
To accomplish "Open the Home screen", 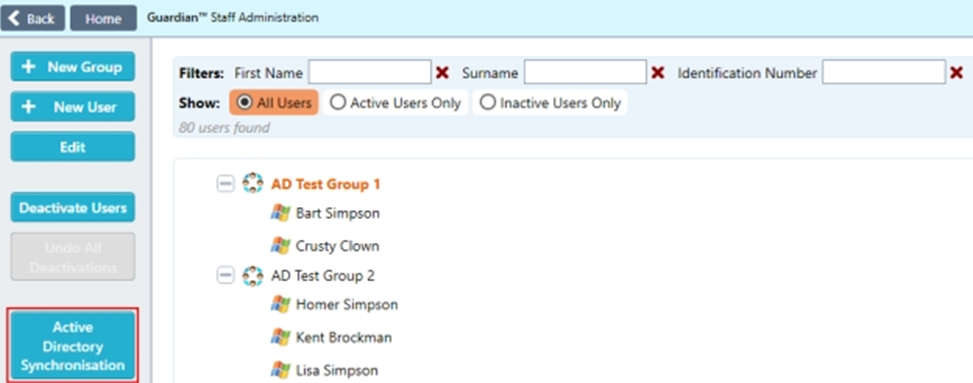I will 103,18.
